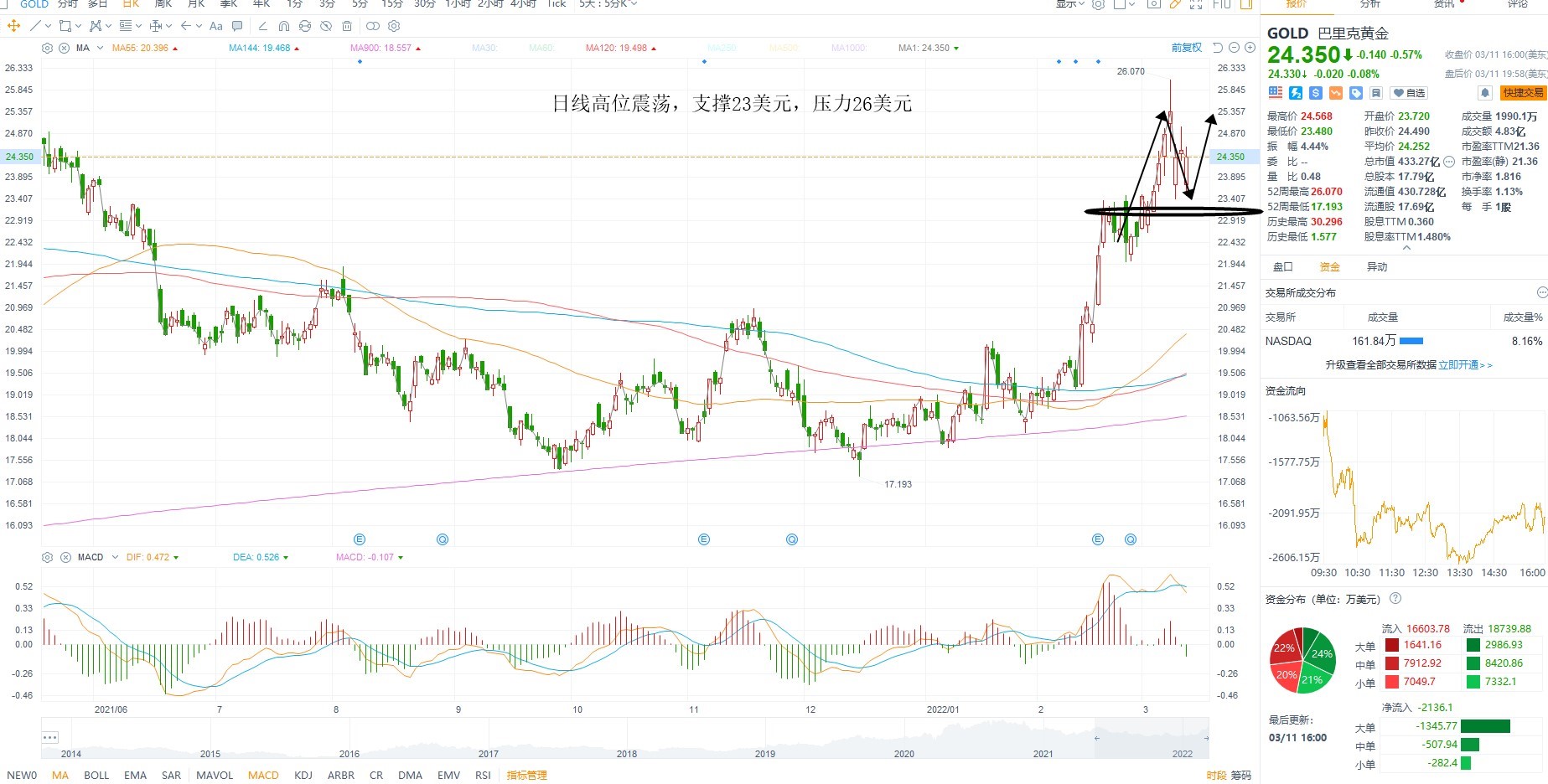Click the lock drawings icon
The image size is (1548, 784).
coord(305,26)
